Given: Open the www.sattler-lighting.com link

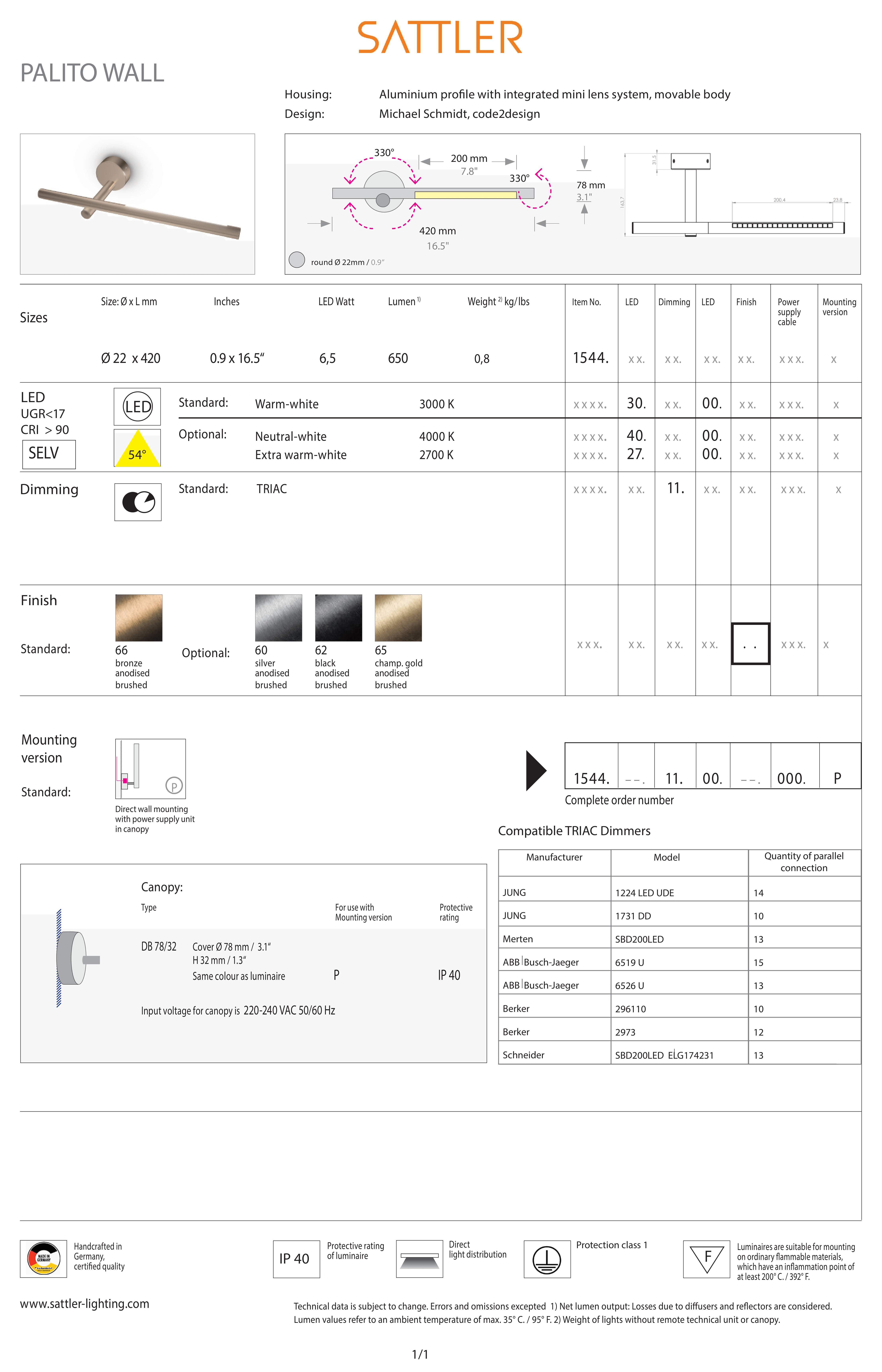Looking at the screenshot, I should [x=85, y=1304].
